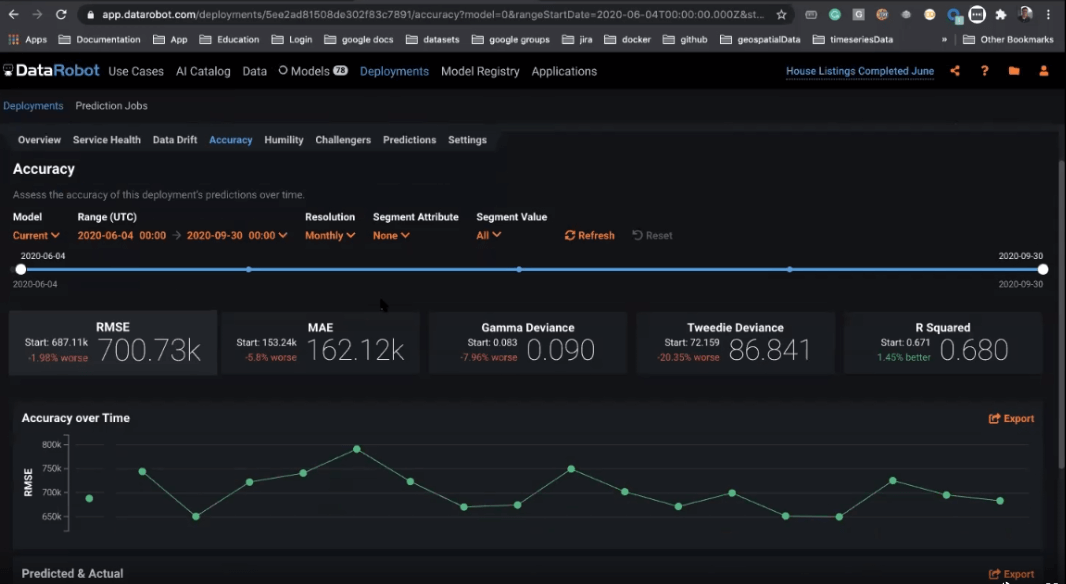Click the DataRobot logo
The height and width of the screenshot is (584, 1066).
coord(54,71)
